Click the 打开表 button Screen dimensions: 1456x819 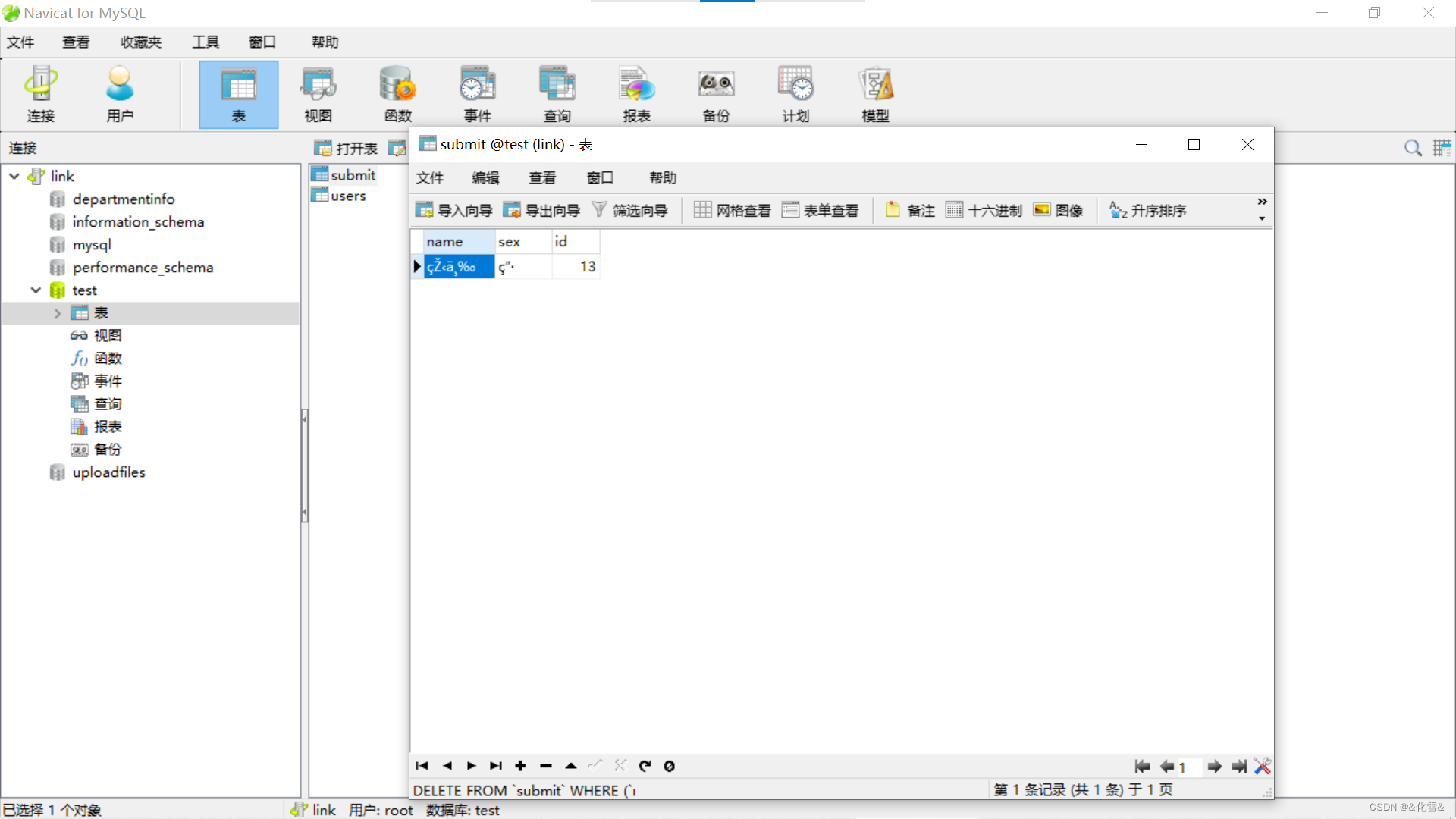point(345,148)
